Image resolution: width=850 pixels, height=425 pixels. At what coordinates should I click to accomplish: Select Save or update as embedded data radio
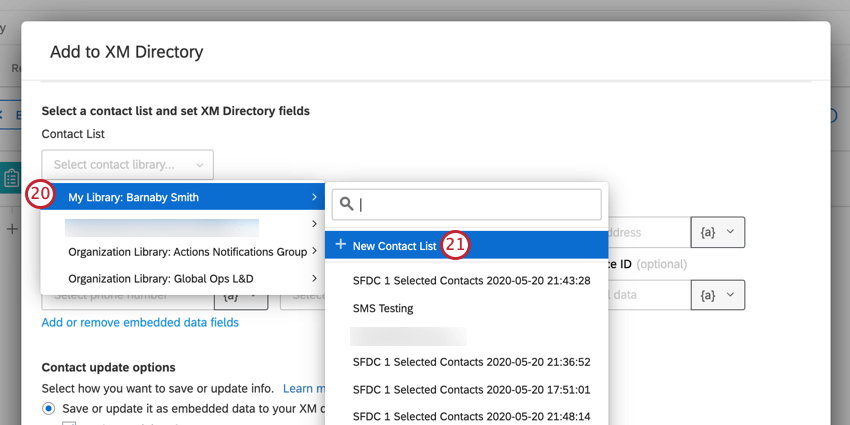pyautogui.click(x=49, y=408)
